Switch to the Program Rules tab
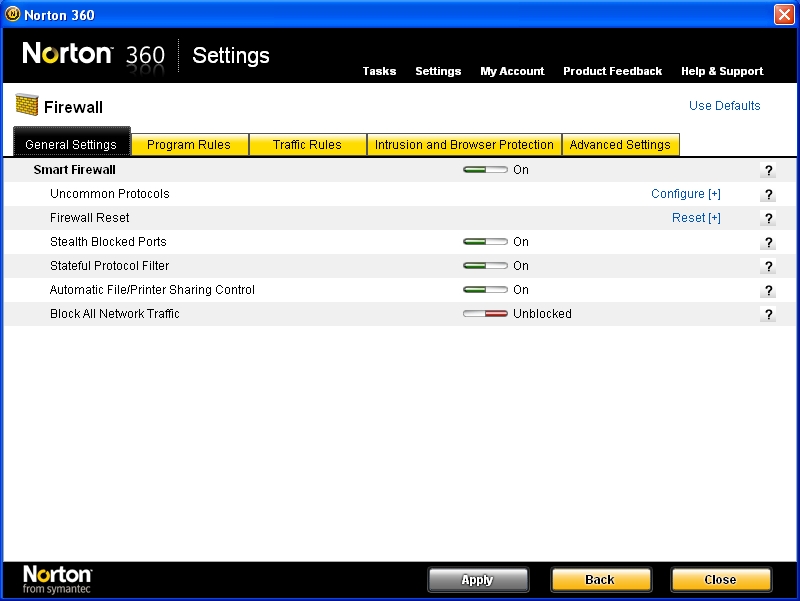The image size is (800, 601). 190,145
